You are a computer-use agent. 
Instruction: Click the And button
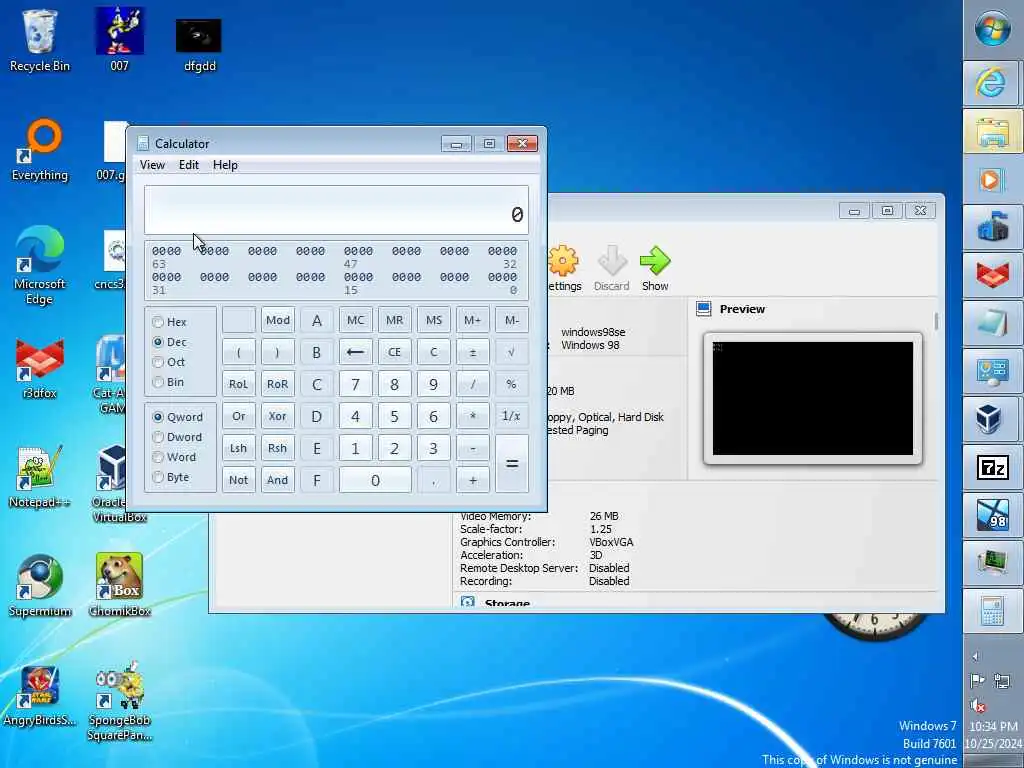pyautogui.click(x=278, y=480)
